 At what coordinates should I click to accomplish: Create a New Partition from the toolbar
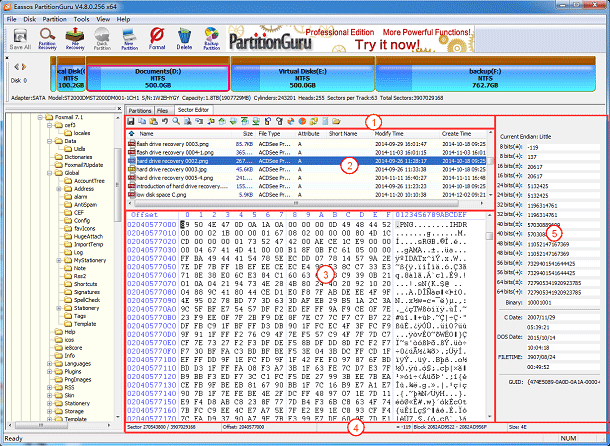[130, 39]
